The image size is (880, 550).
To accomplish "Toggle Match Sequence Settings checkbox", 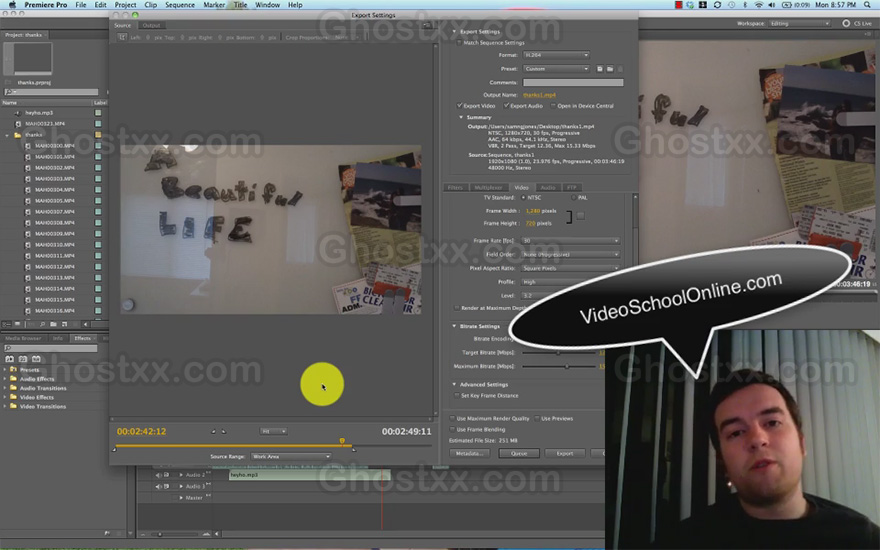I will (x=459, y=43).
